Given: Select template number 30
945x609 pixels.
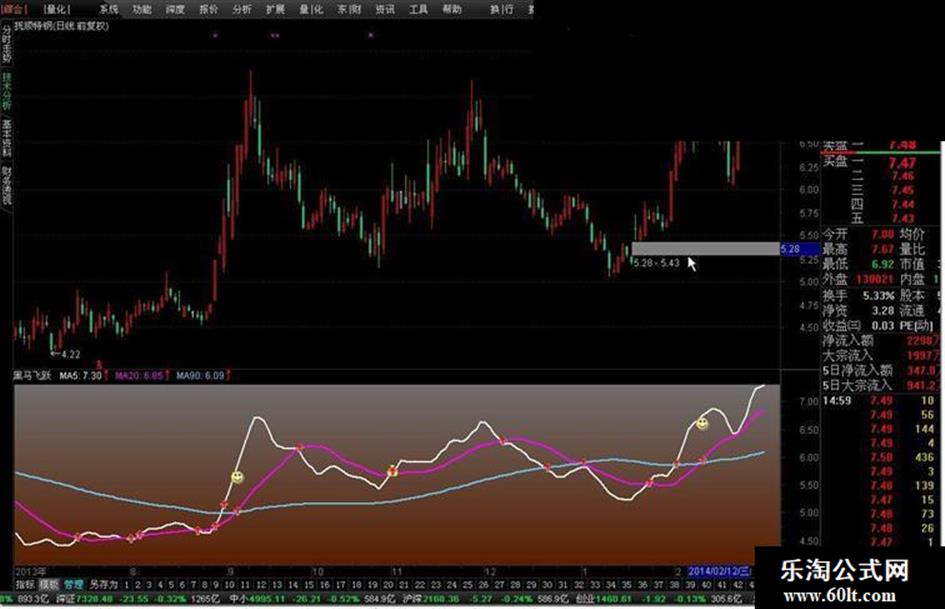Looking at the screenshot, I should click(x=547, y=584).
